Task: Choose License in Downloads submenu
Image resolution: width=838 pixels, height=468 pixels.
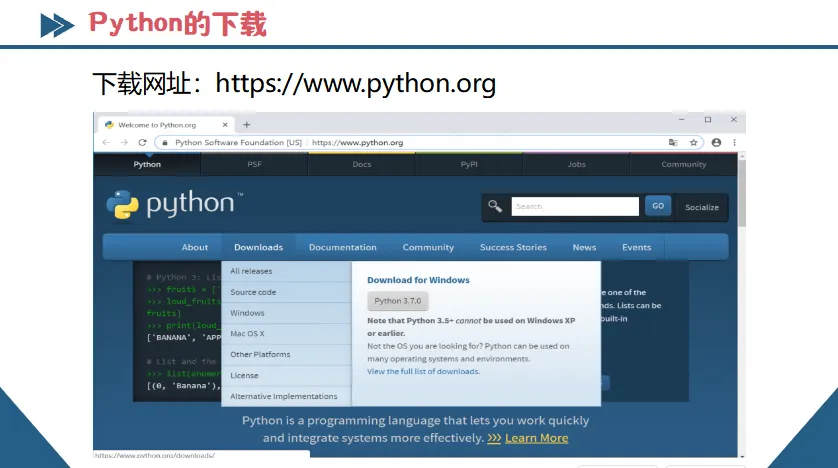Action: [286, 376]
